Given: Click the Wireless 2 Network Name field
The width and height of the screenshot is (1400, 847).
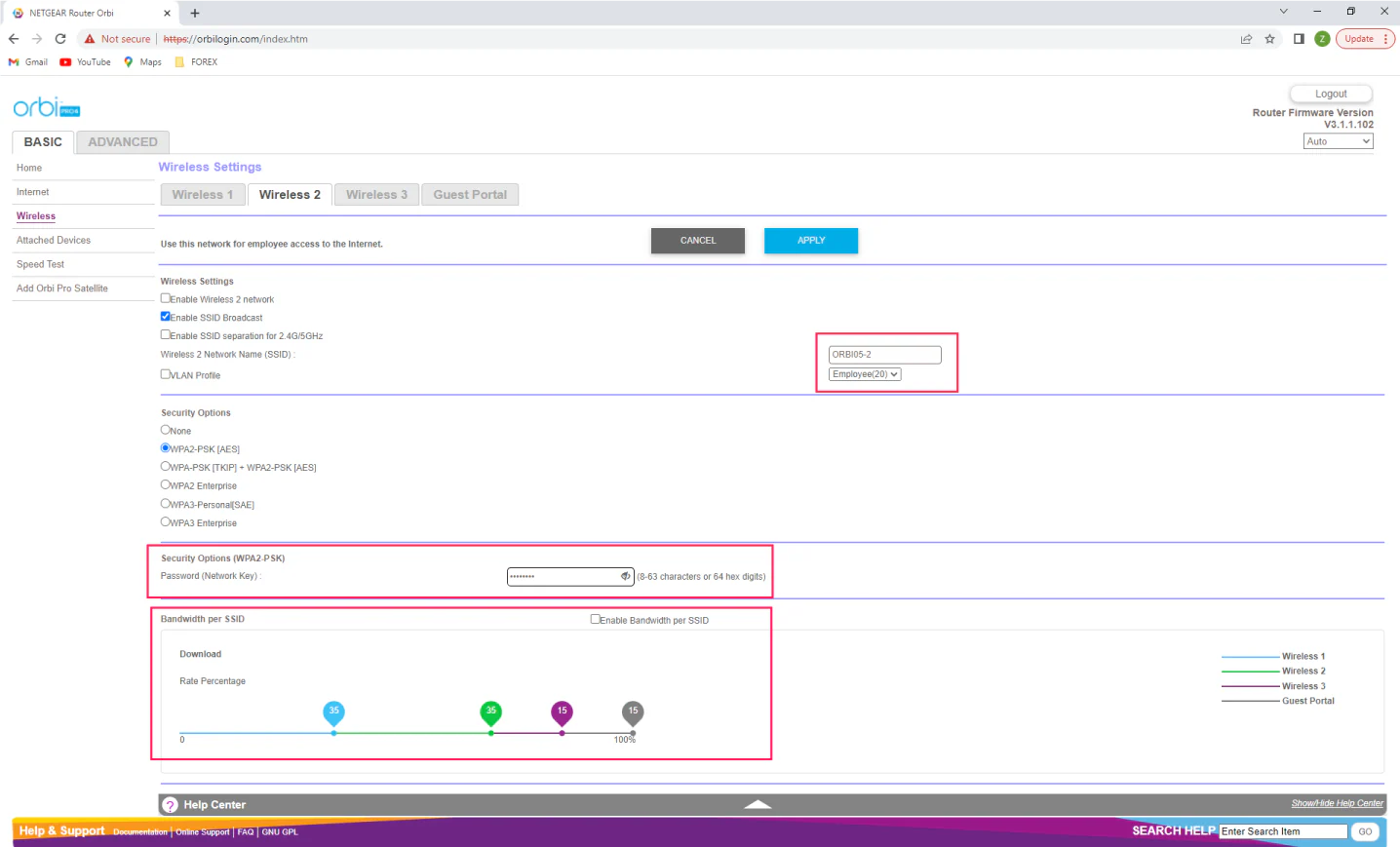Looking at the screenshot, I should [x=884, y=355].
